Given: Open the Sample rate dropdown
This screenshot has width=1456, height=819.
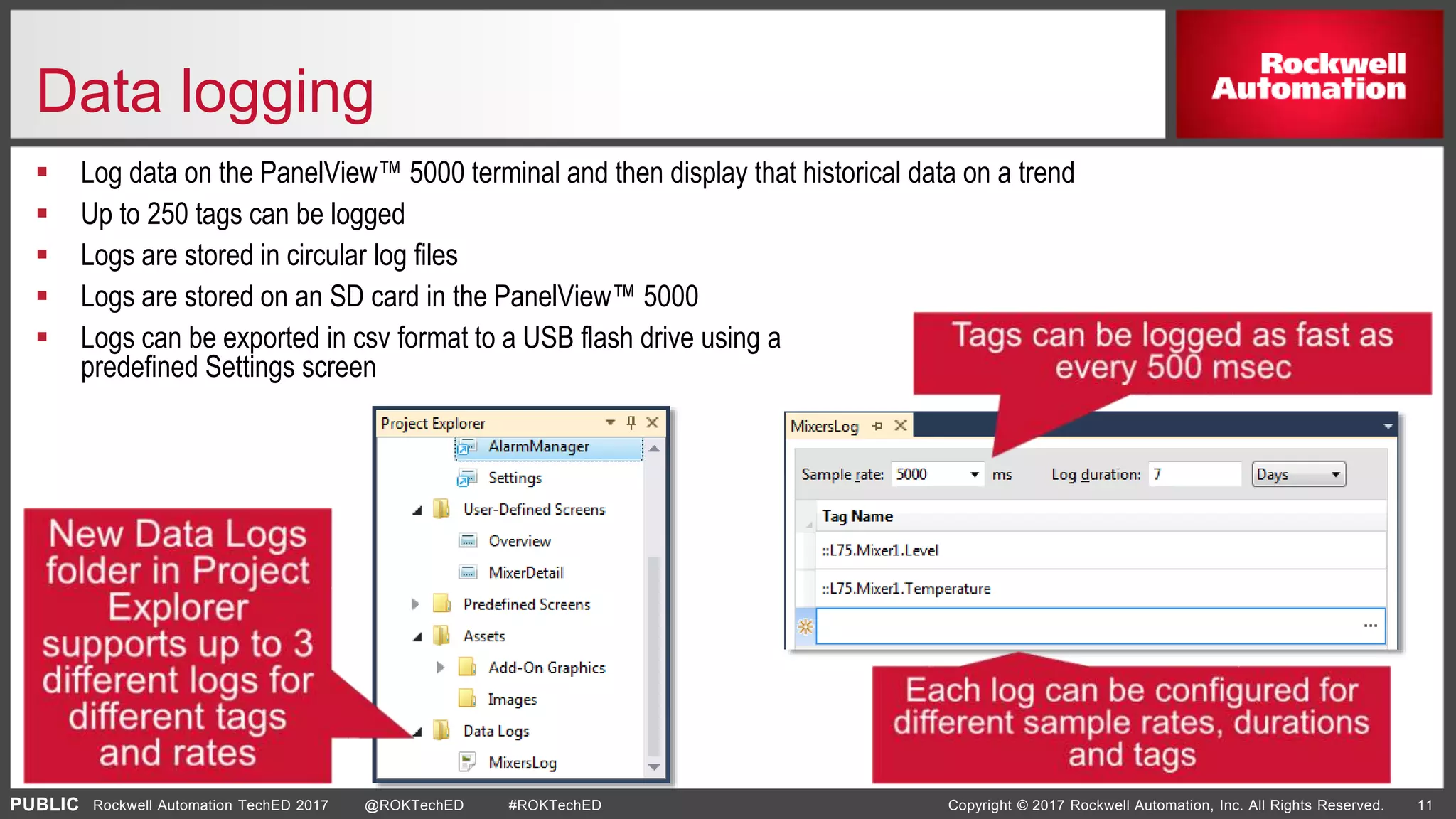Looking at the screenshot, I should pos(974,474).
